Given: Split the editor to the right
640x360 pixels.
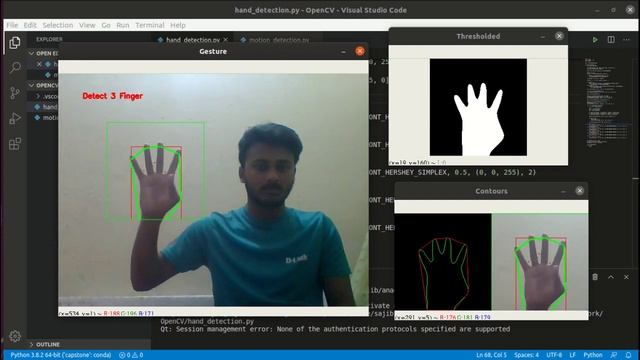Looking at the screenshot, I should point(611,40).
